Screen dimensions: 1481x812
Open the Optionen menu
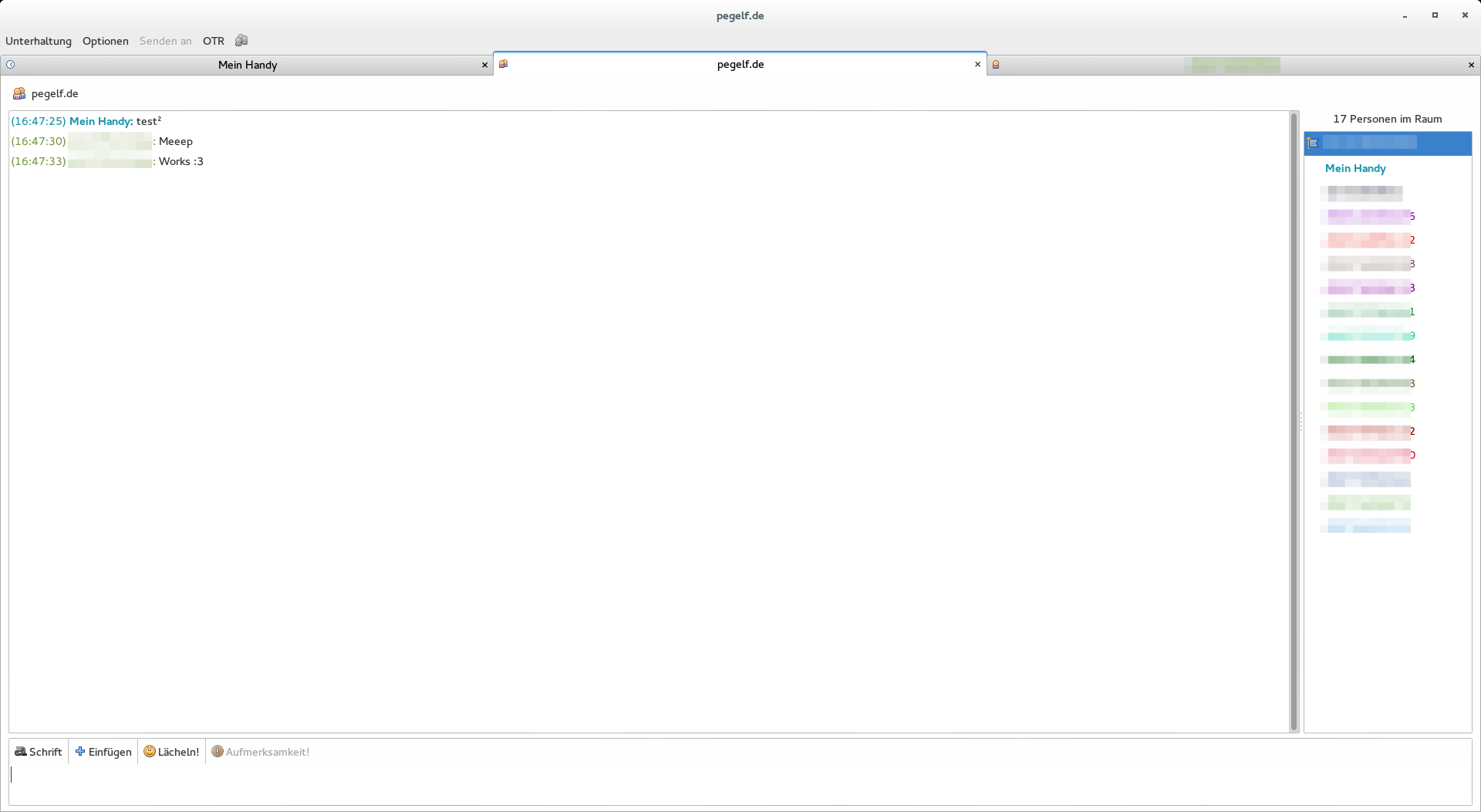(106, 41)
